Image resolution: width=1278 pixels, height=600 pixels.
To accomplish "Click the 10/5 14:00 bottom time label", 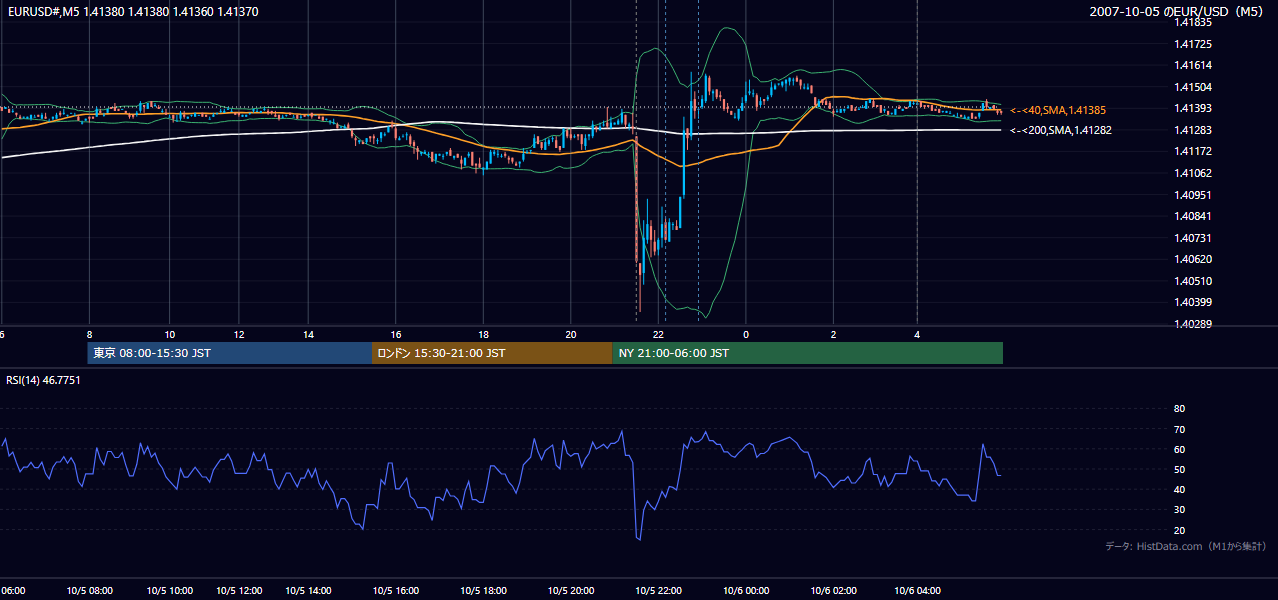I will click(x=310, y=590).
